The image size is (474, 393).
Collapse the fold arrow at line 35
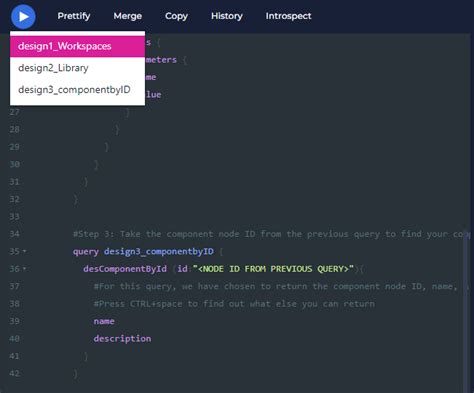pos(24,251)
